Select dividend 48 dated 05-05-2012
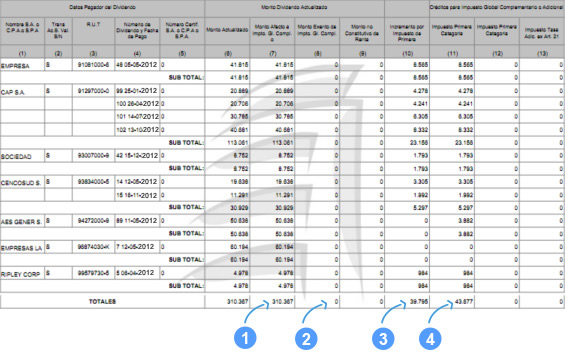 tap(137, 65)
